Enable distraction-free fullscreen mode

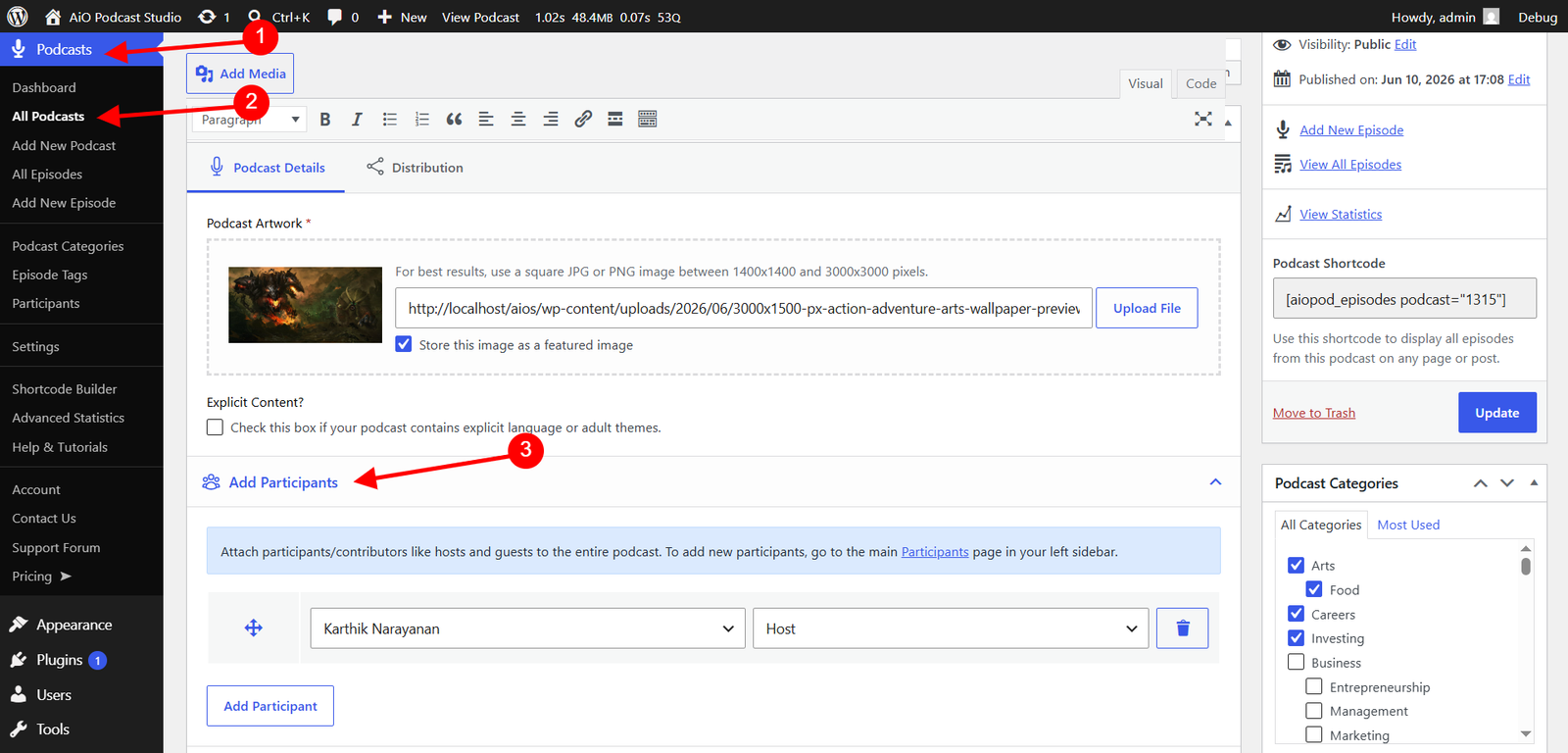coord(1203,119)
